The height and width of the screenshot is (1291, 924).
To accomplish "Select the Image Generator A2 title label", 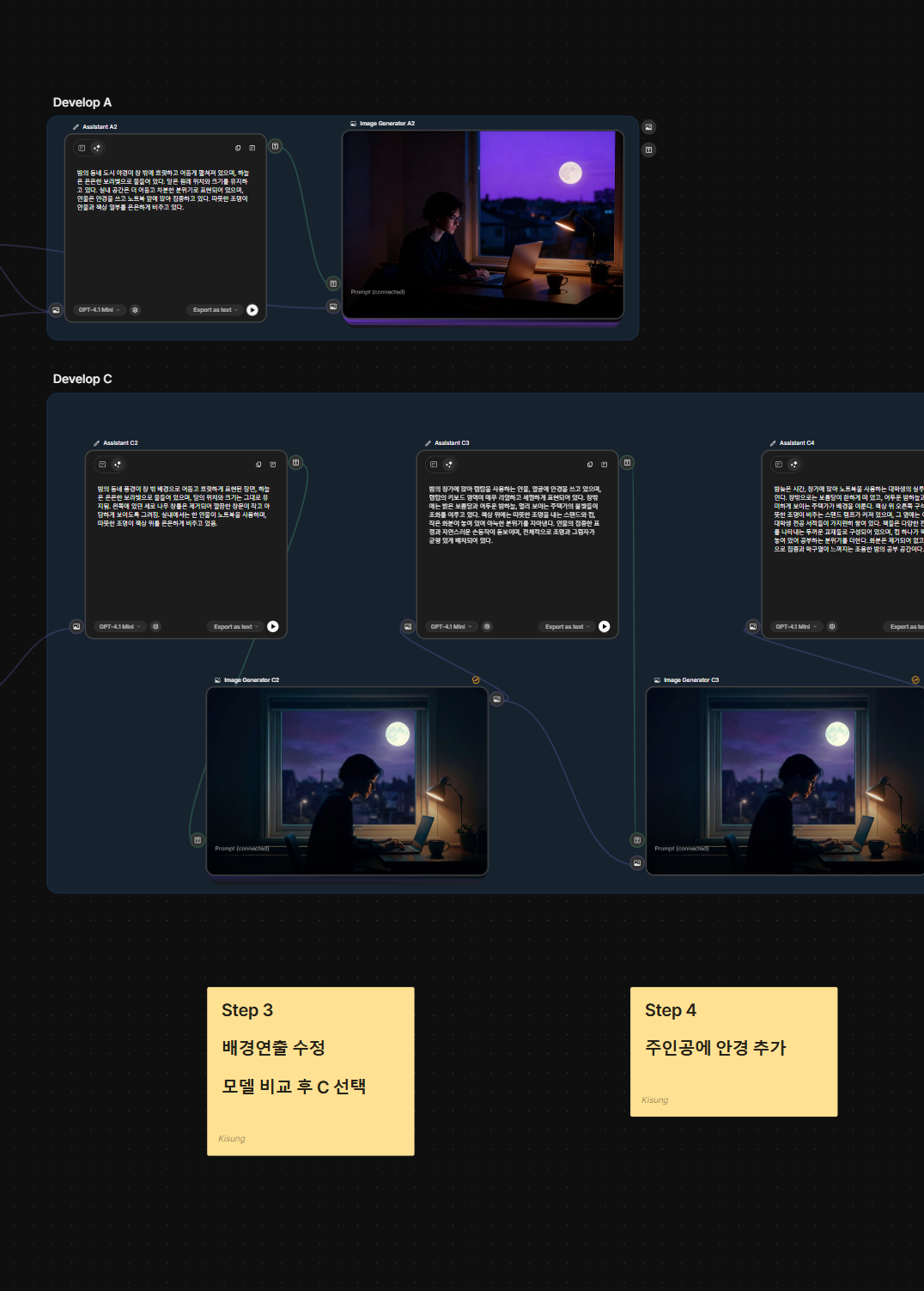I will tap(387, 124).
